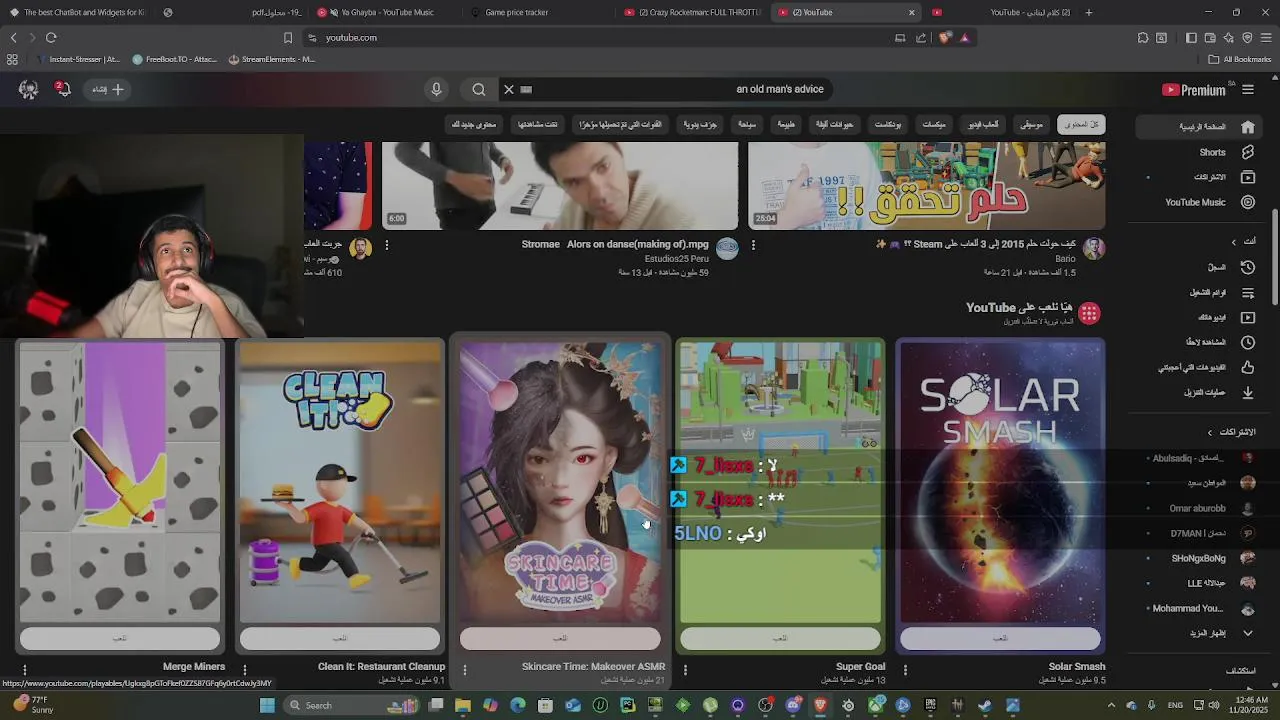The image size is (1280, 720).
Task: Open the account avatar menu
Action: (x=28, y=89)
